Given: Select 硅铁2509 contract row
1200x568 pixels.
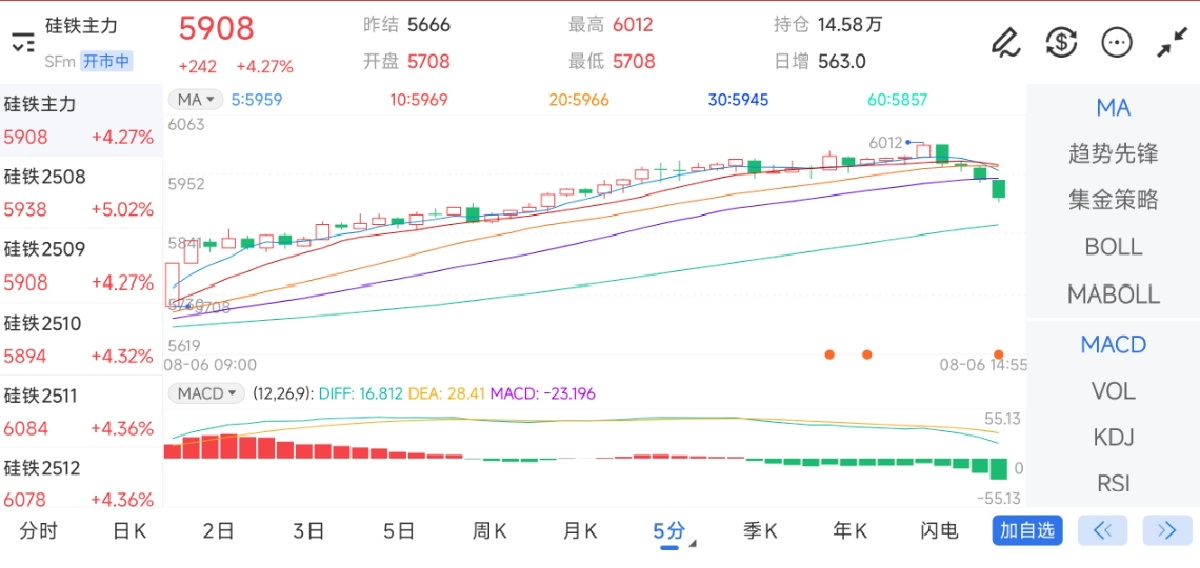Looking at the screenshot, I should [80, 266].
